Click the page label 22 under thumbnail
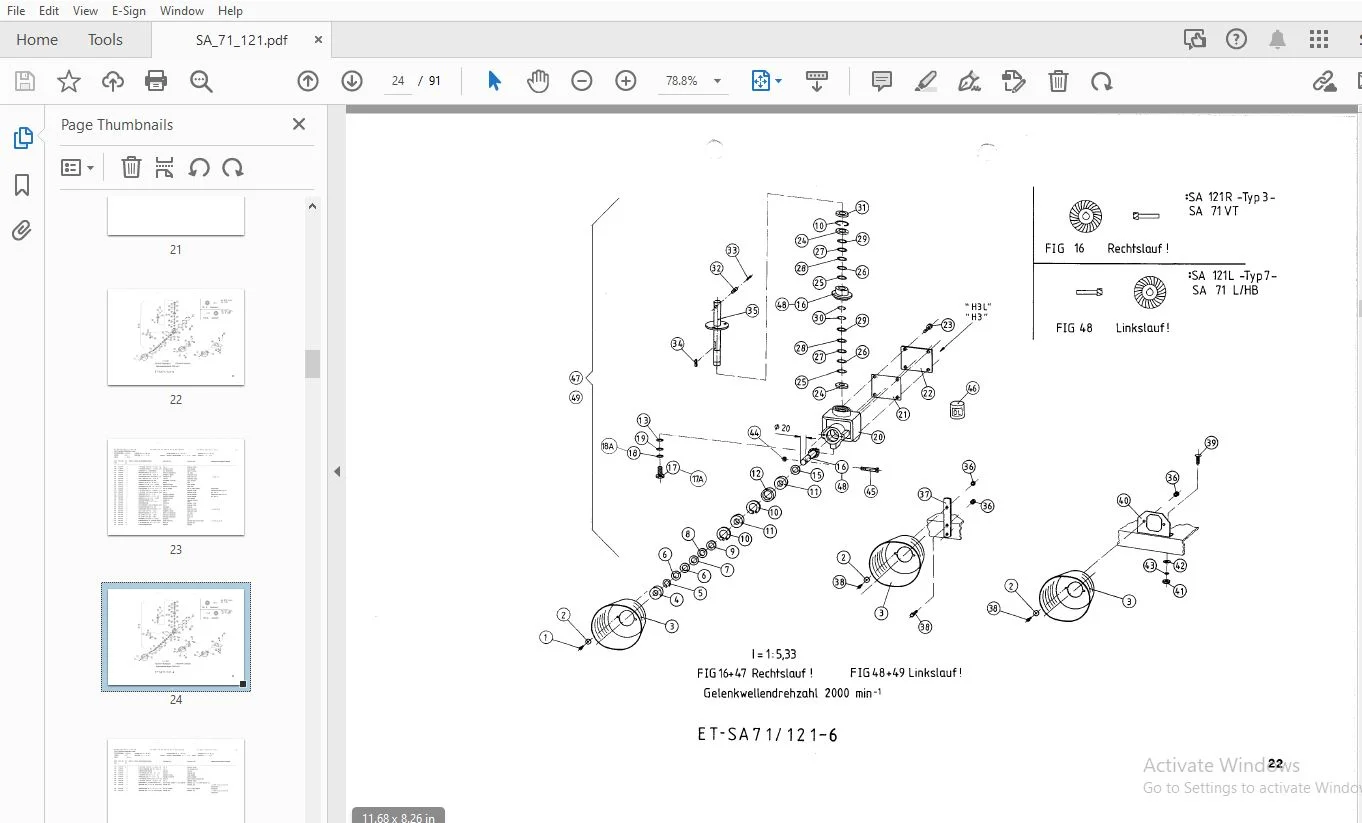1362x823 pixels. pos(176,400)
